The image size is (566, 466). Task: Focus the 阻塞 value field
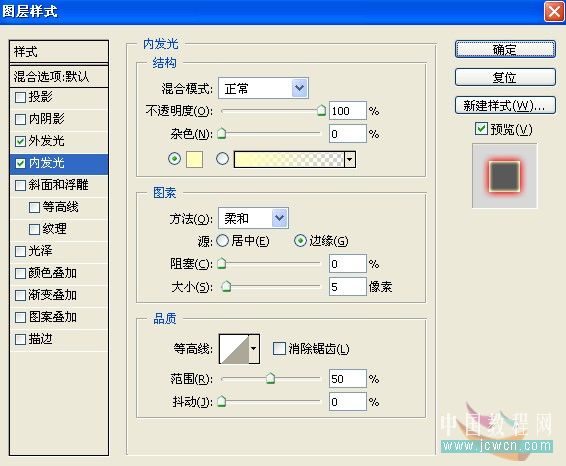[x=348, y=264]
